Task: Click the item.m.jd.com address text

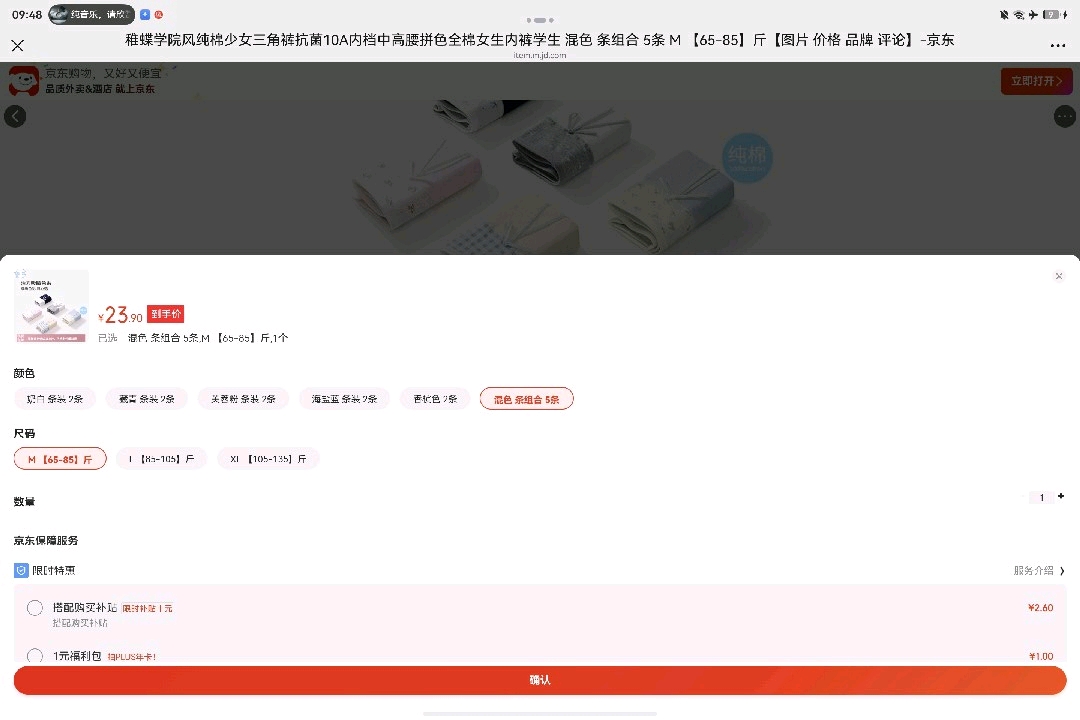Action: tap(540, 55)
